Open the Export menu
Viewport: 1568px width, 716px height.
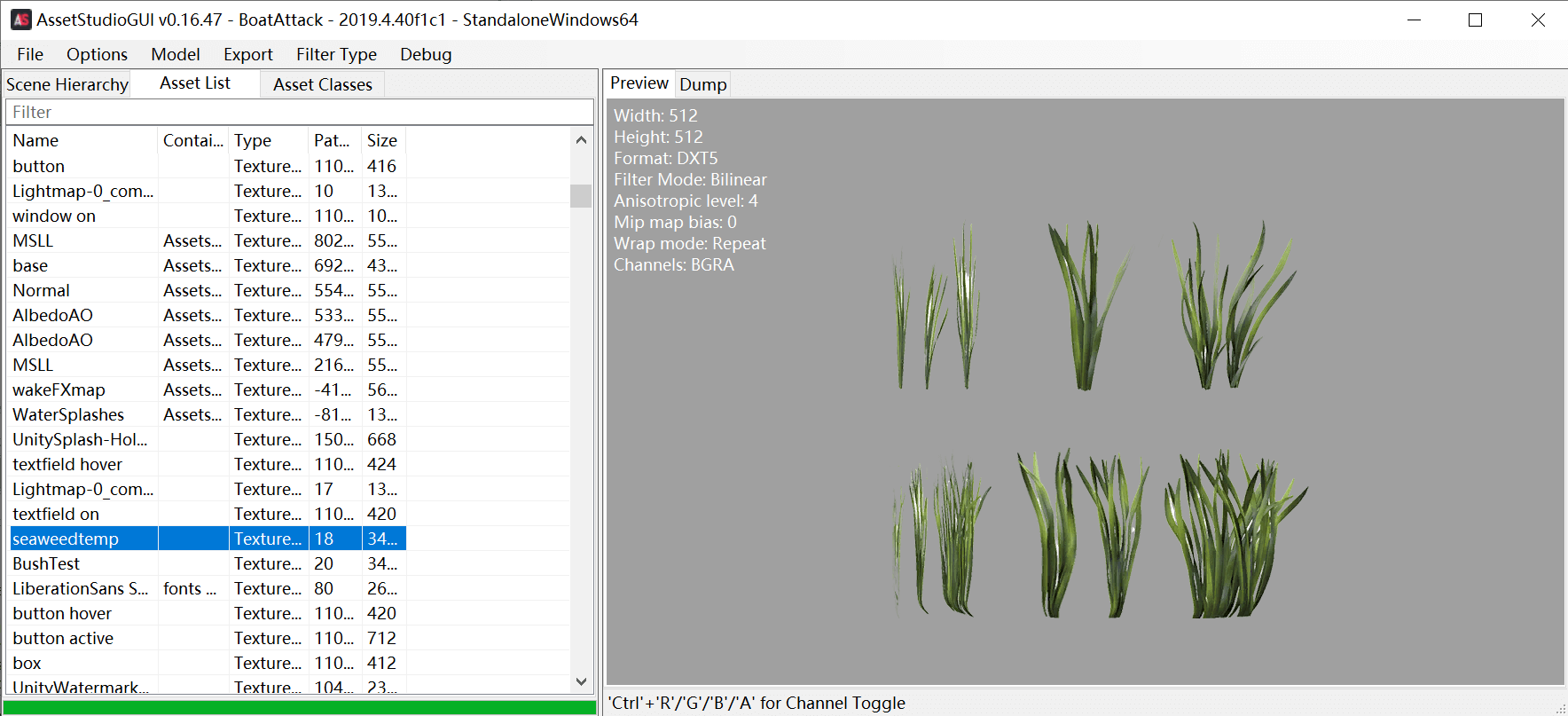pyautogui.click(x=247, y=54)
